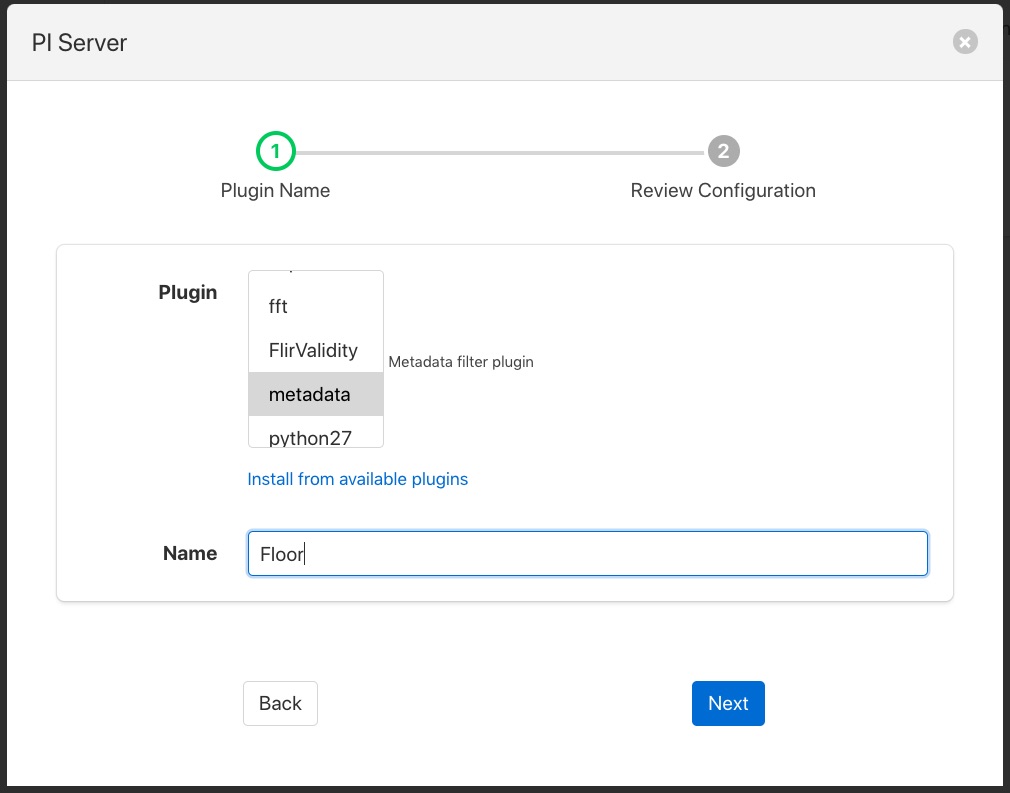Click the Plugin field label

tap(188, 292)
